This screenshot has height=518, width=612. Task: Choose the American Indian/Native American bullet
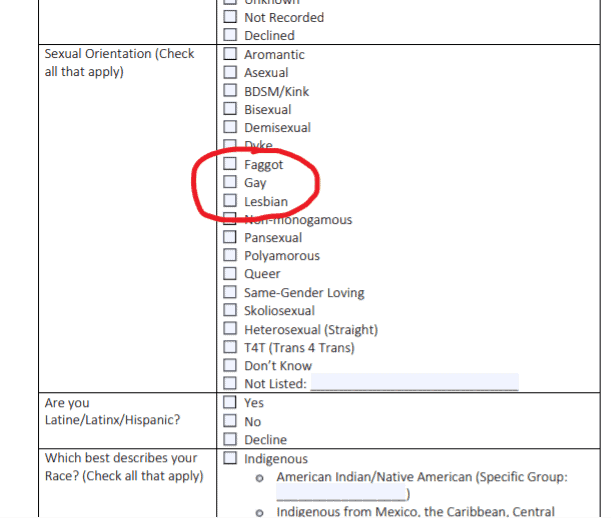(x=260, y=478)
